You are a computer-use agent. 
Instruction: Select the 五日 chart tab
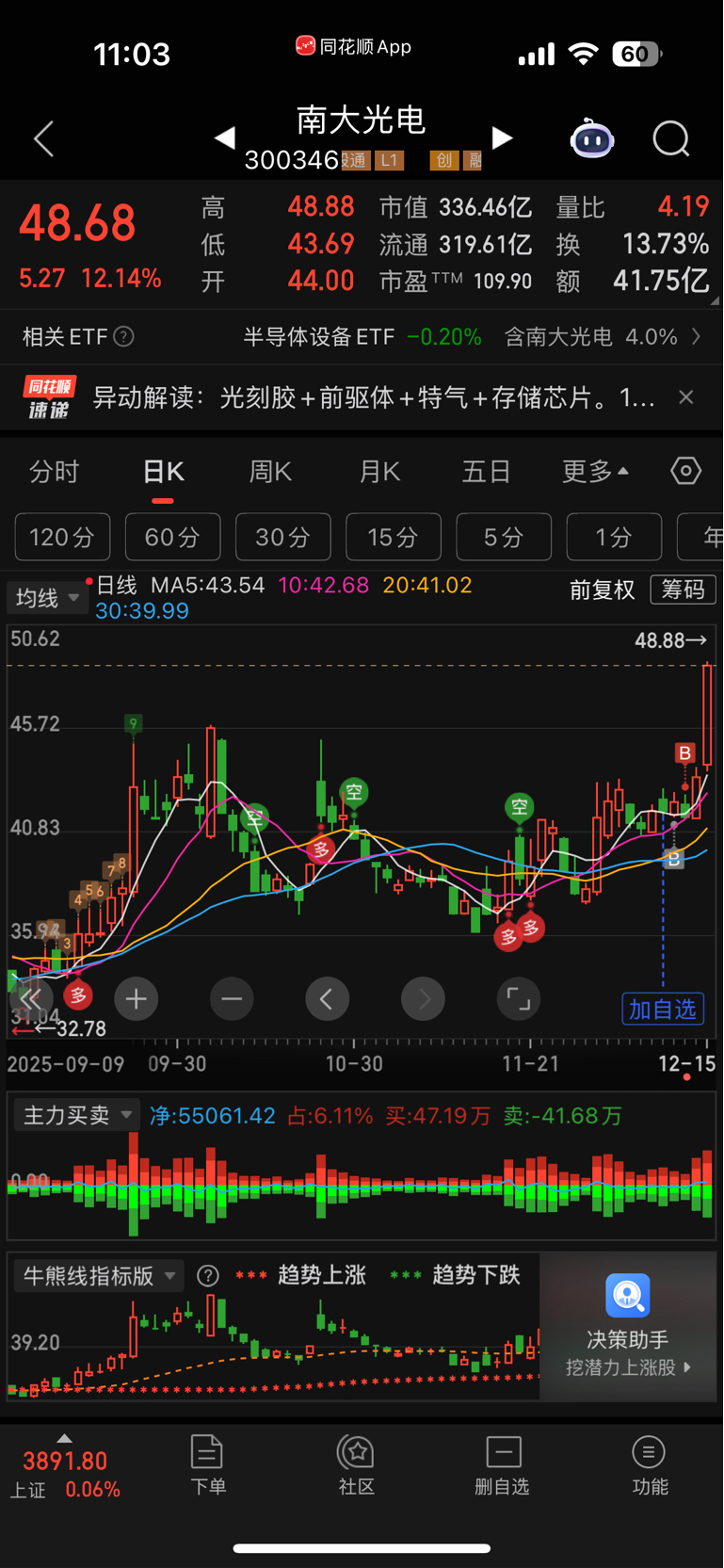coord(486,471)
